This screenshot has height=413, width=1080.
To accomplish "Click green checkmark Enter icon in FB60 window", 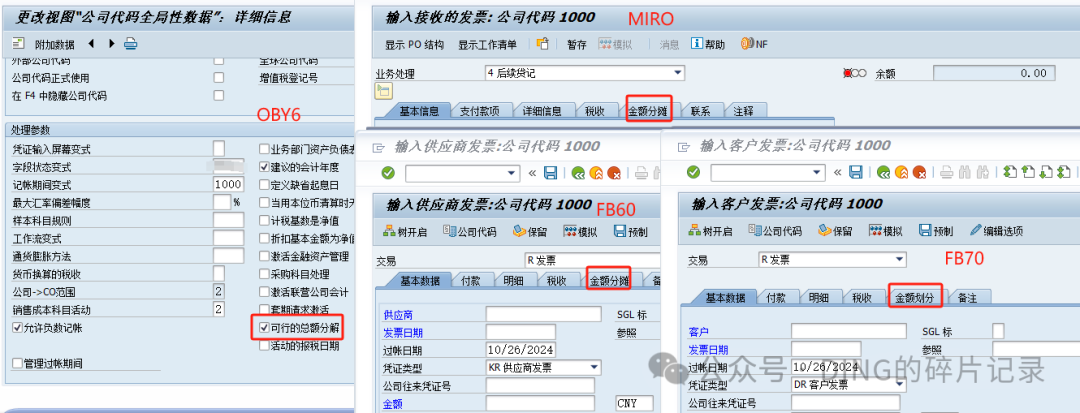I will click(388, 172).
